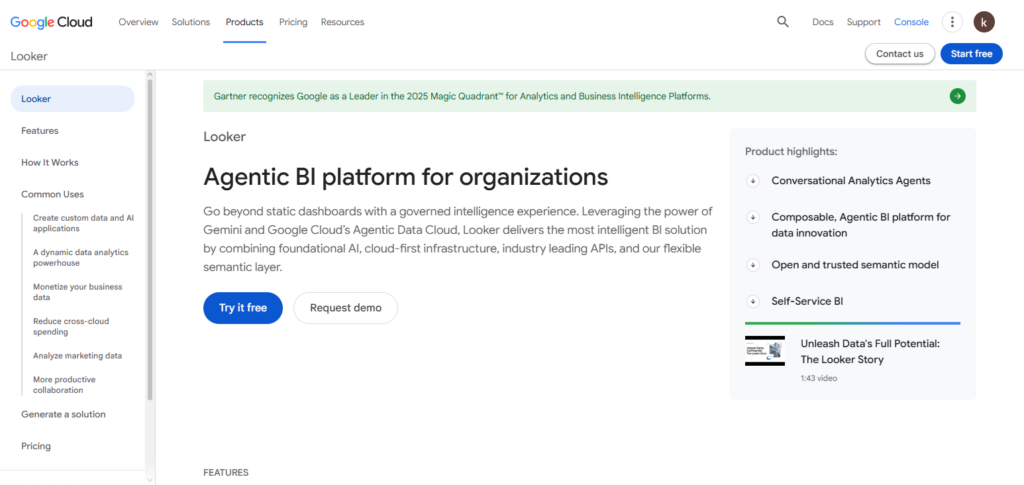1024x485 pixels.
Task: Click the Request demo button
Action: (x=345, y=308)
